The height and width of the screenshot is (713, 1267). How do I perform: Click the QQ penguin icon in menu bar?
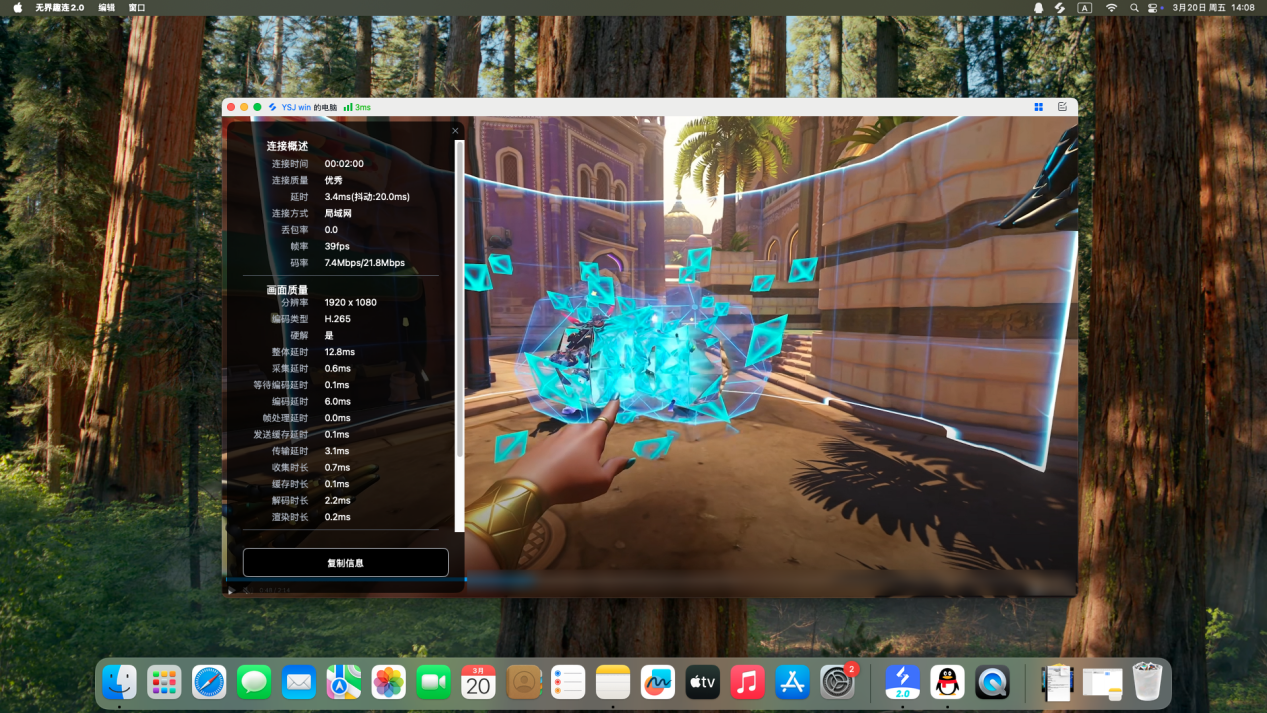click(x=1038, y=7)
